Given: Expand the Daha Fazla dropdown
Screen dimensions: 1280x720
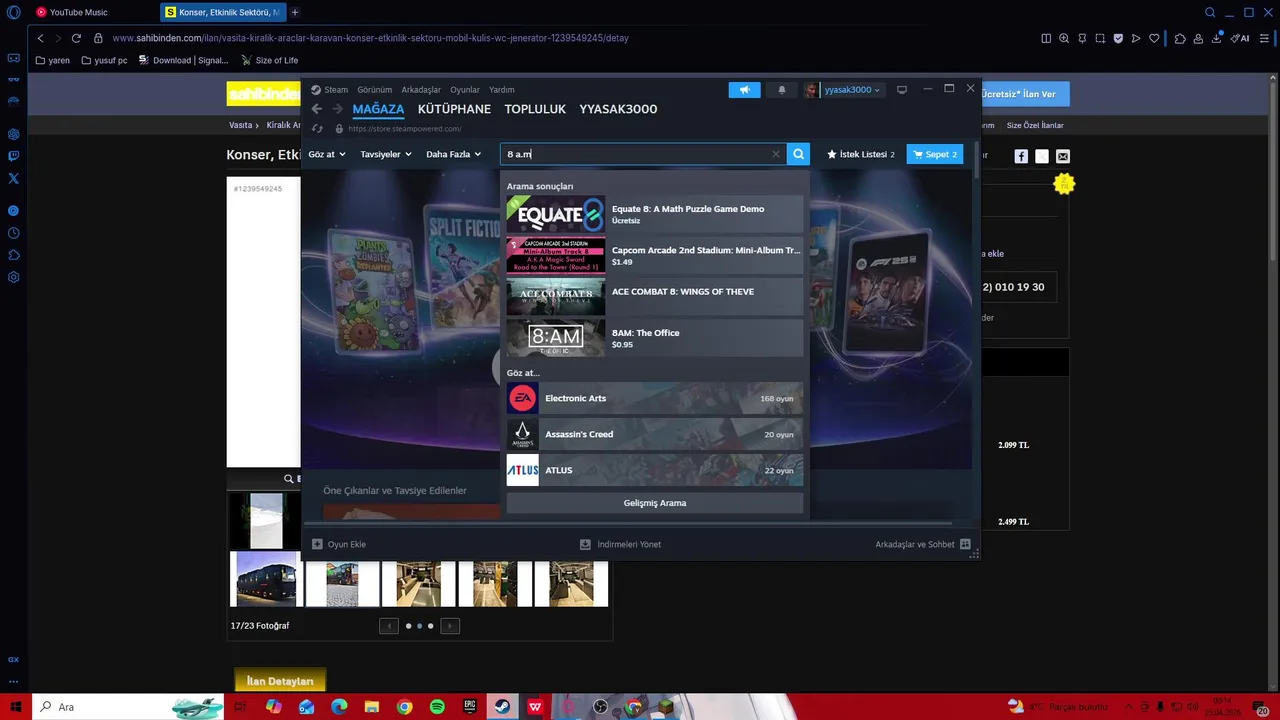Looking at the screenshot, I should point(453,154).
